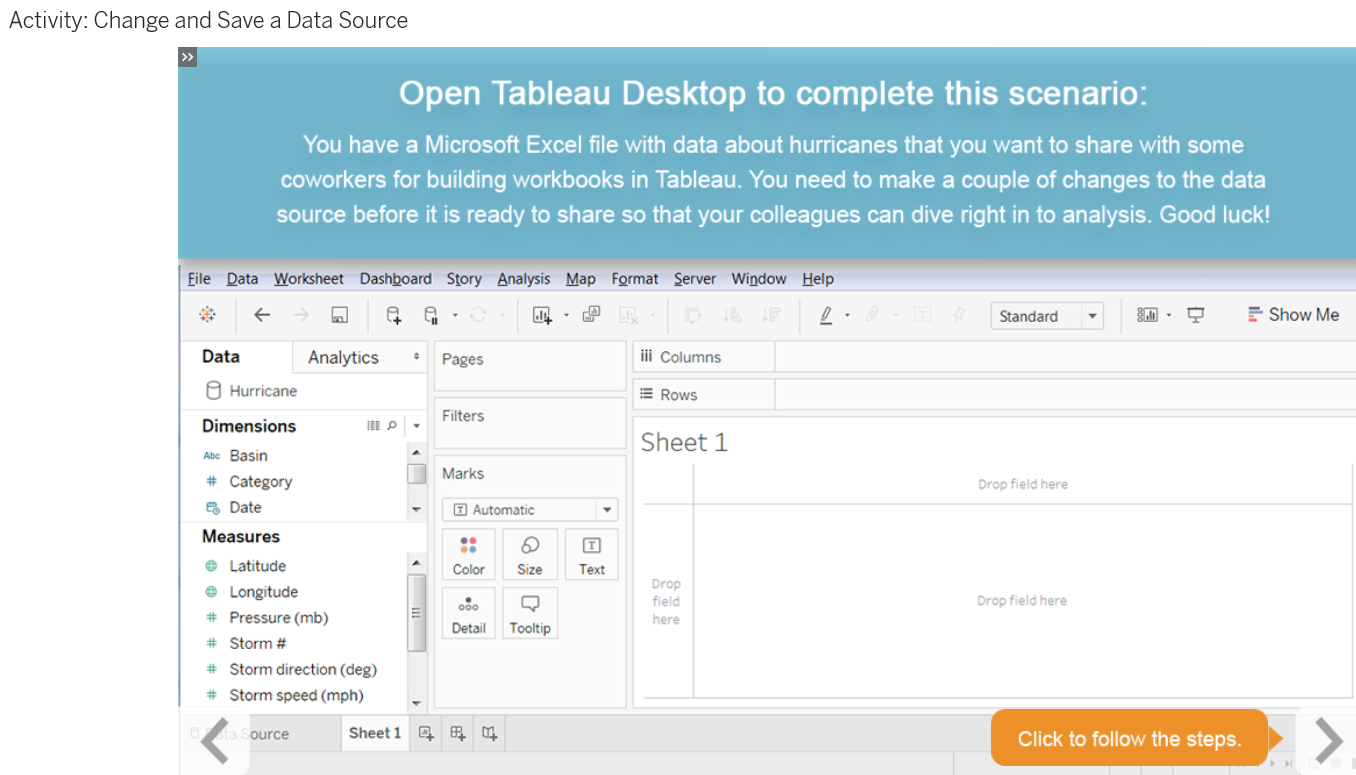Open the Dimensions pane dropdown arrow menu
The width and height of the screenshot is (1356, 775).
point(417,426)
